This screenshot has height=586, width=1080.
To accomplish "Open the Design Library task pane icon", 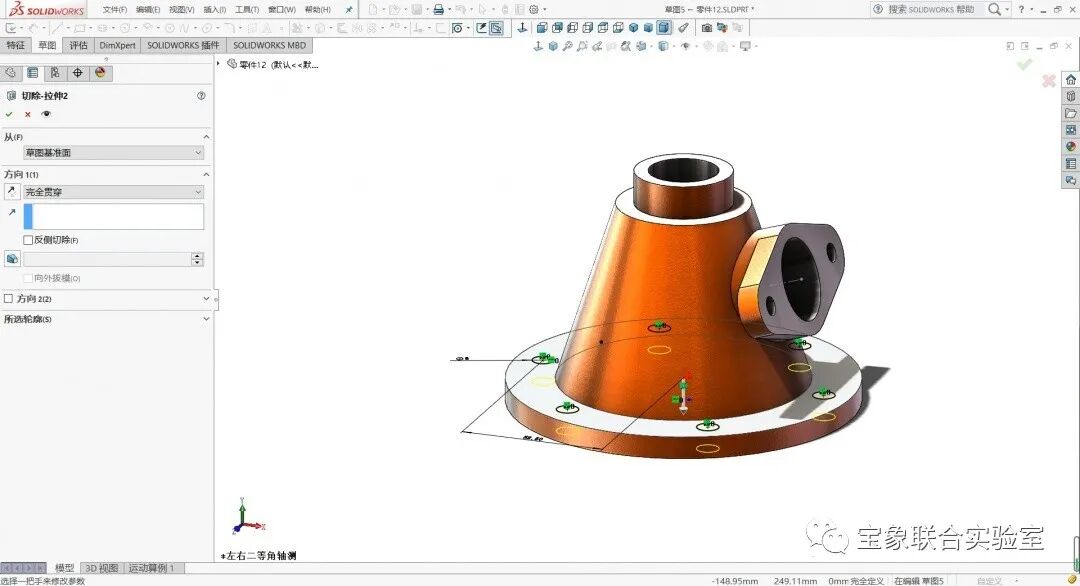I will click(x=1070, y=96).
